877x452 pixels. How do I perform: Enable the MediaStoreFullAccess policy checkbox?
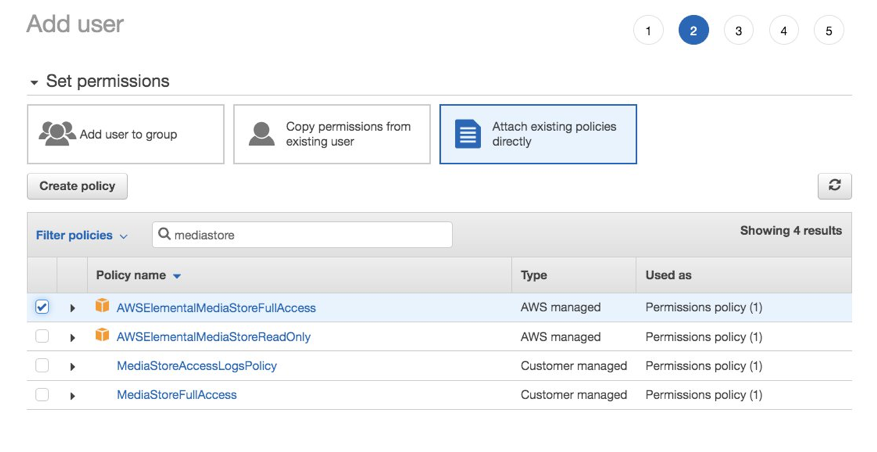42,395
